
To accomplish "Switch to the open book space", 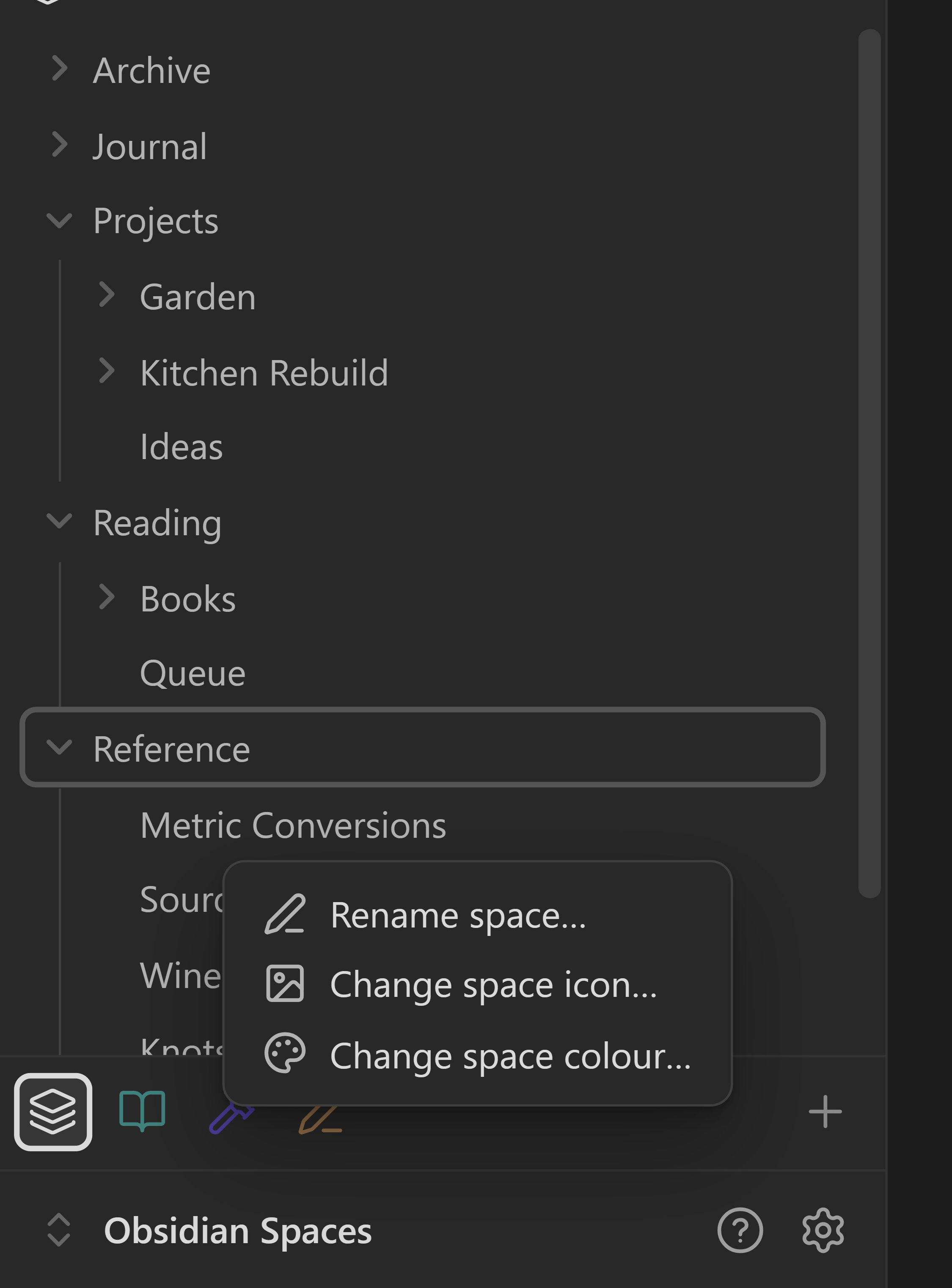I will [x=142, y=1111].
